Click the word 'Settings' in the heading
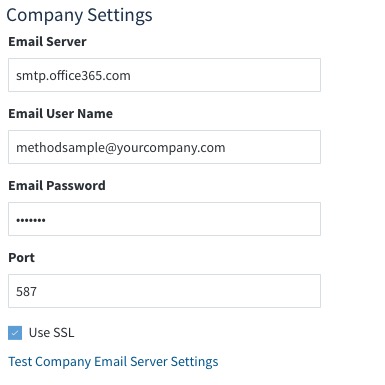The width and height of the screenshot is (385, 385). click(120, 16)
